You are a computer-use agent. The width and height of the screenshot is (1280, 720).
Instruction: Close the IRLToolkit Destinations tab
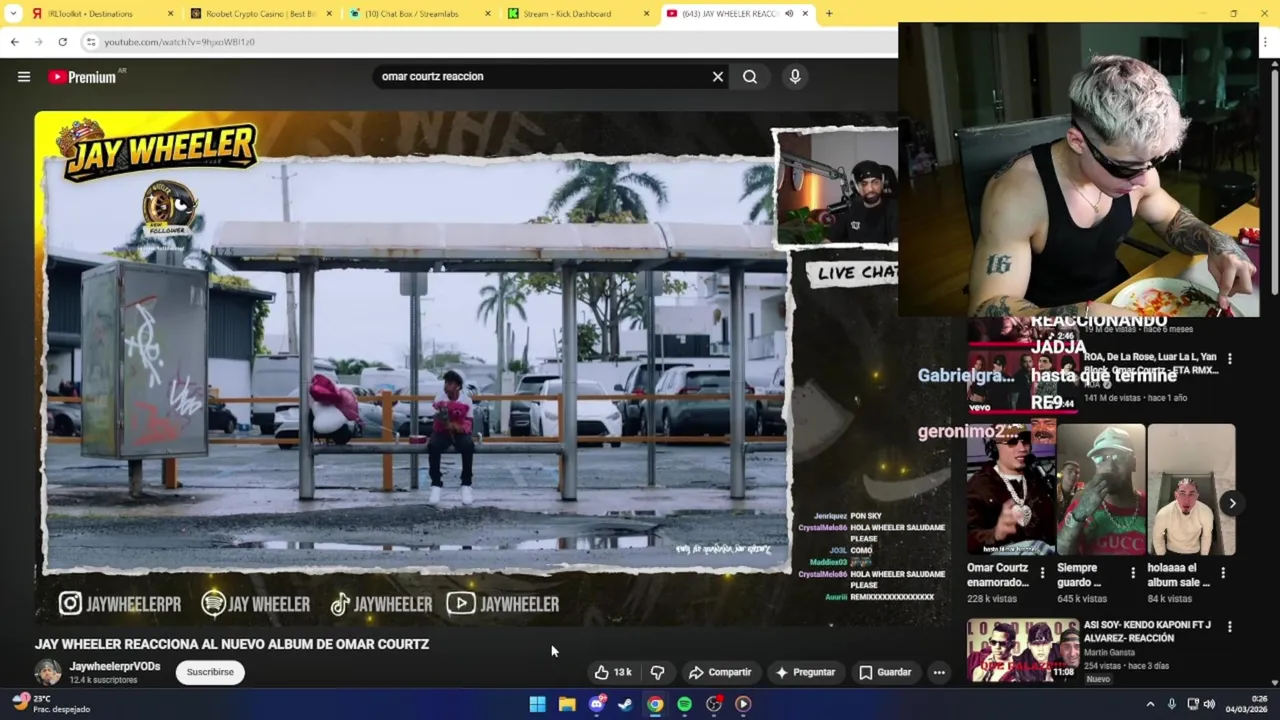(170, 14)
